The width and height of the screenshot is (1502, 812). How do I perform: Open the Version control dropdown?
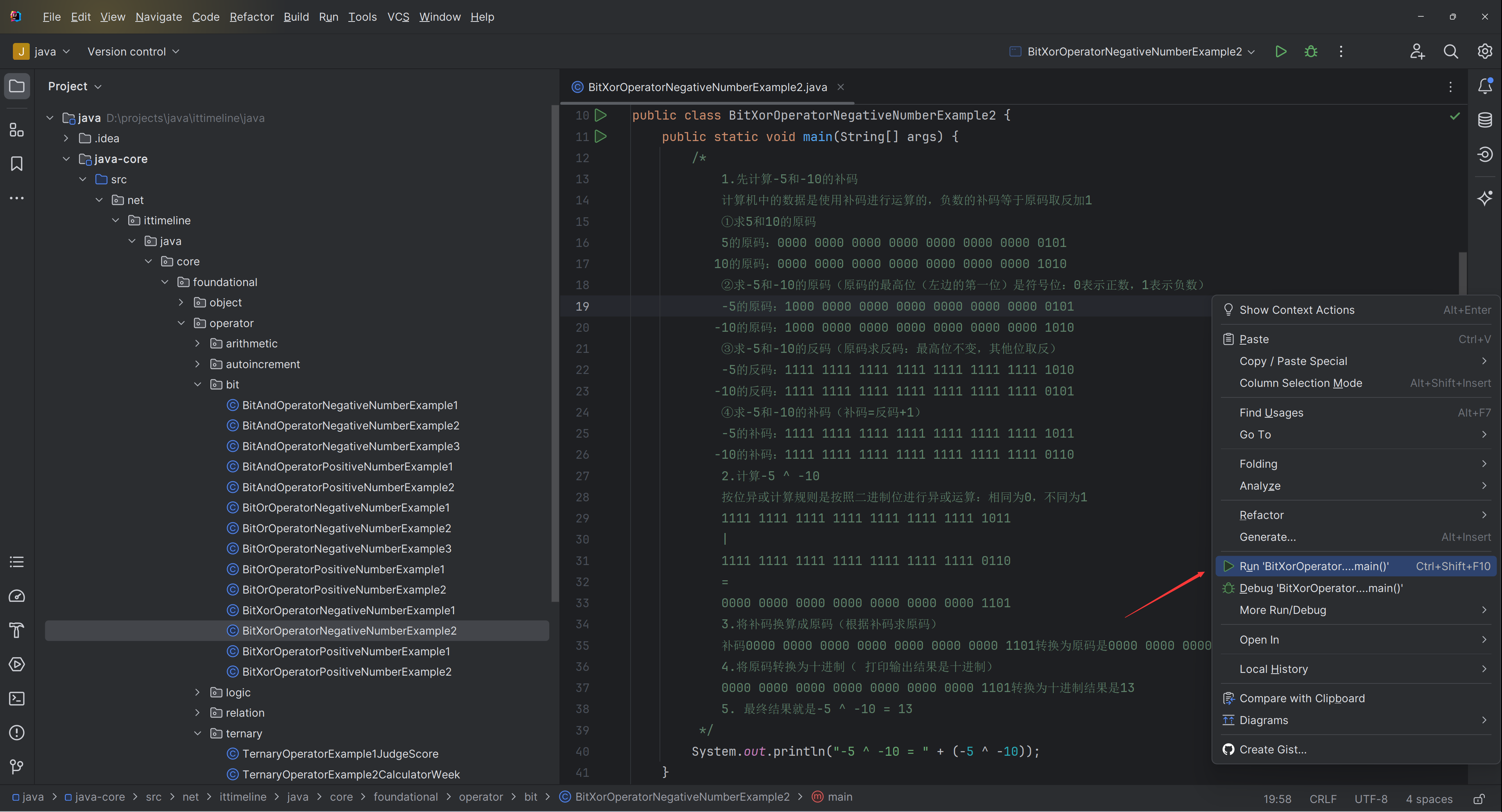click(x=134, y=51)
